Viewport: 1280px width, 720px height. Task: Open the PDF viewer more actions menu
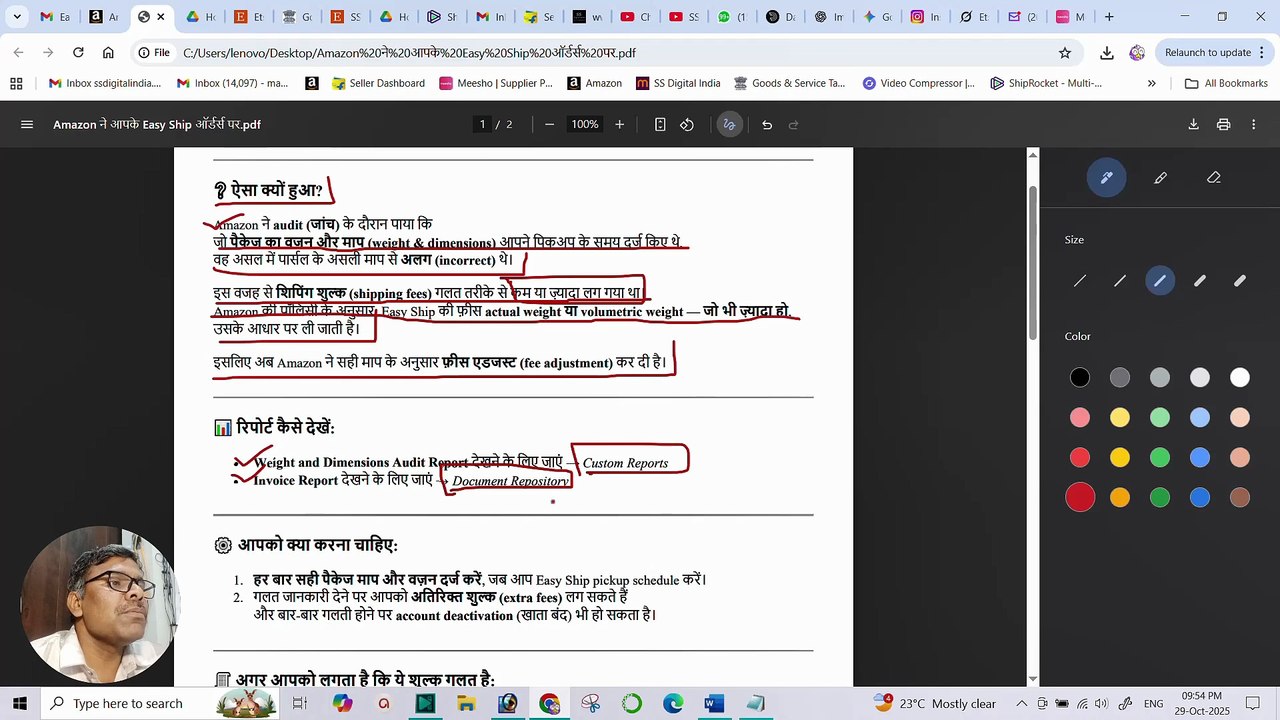pos(1253,125)
